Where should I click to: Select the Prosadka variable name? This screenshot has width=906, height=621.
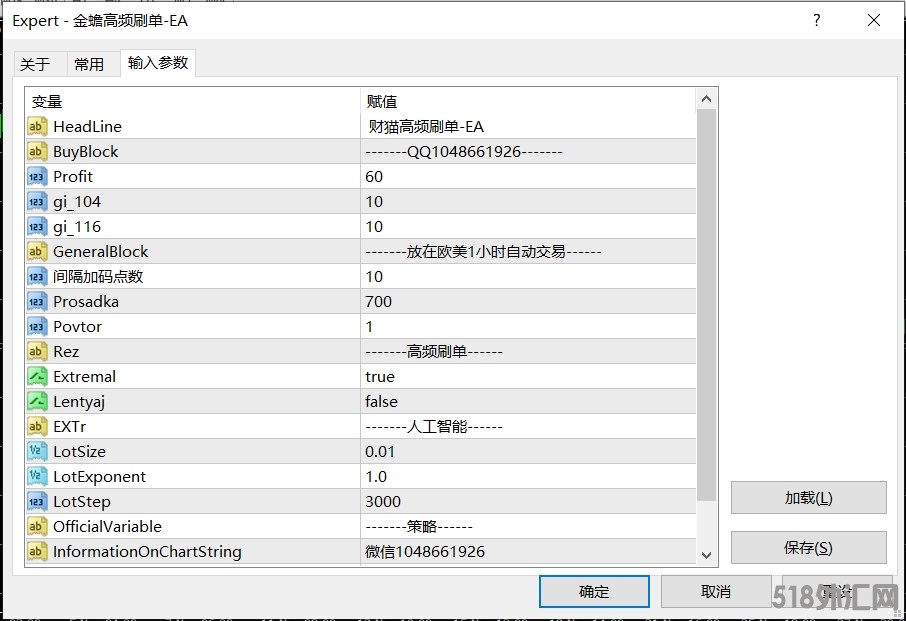pyautogui.click(x=86, y=302)
